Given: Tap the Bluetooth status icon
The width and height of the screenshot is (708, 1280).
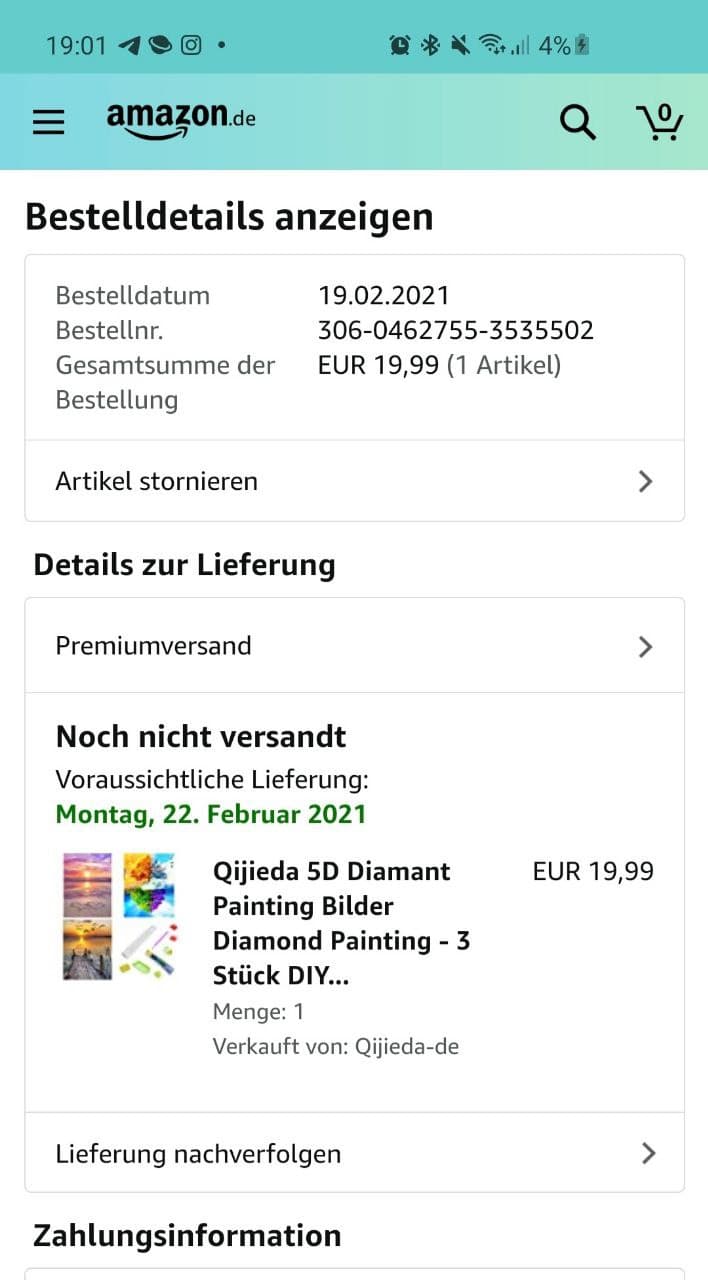Looking at the screenshot, I should (x=430, y=45).
